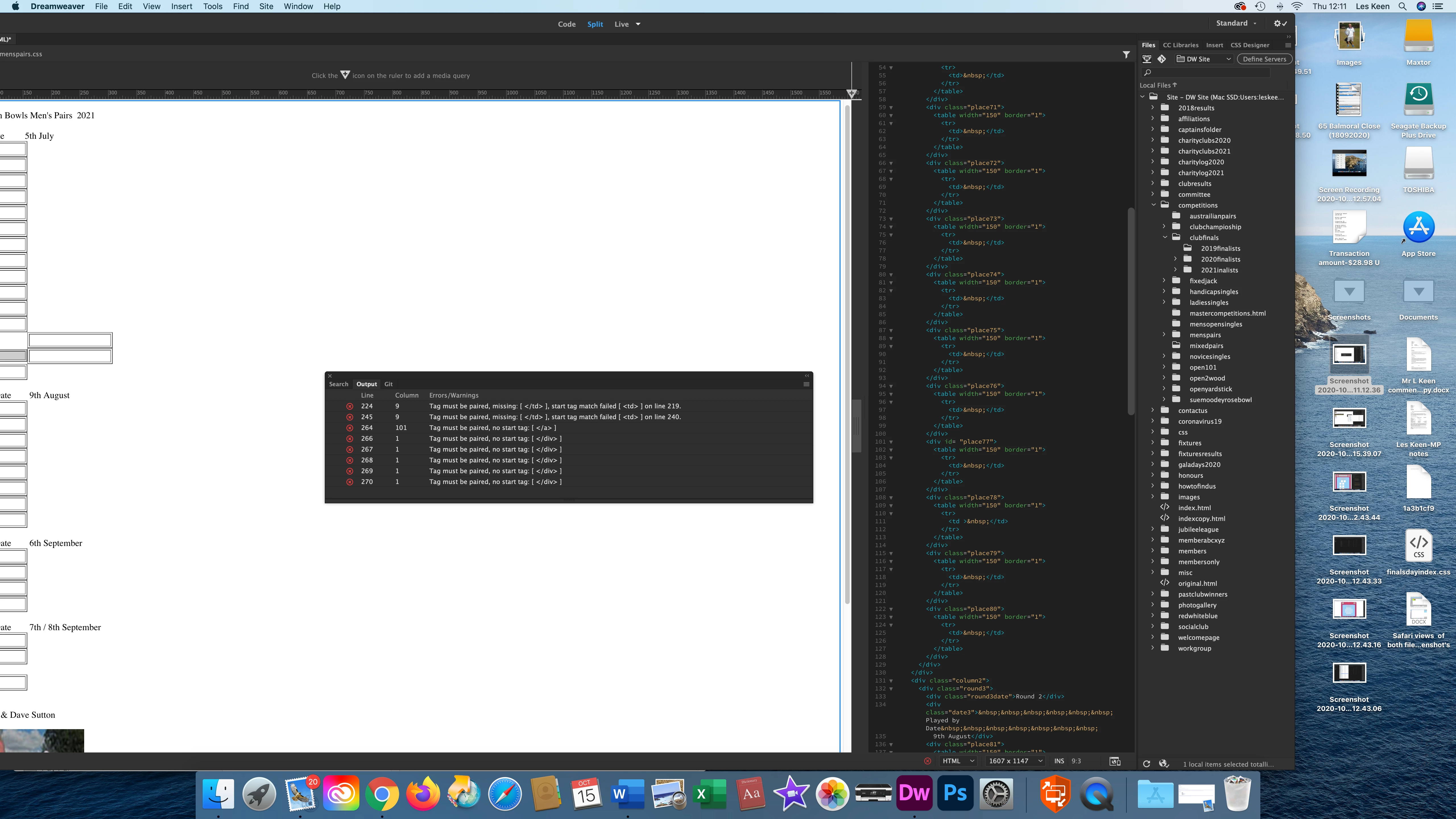Click the red linting error icon in status bar
This screenshot has width=1456, height=819.
928,761
